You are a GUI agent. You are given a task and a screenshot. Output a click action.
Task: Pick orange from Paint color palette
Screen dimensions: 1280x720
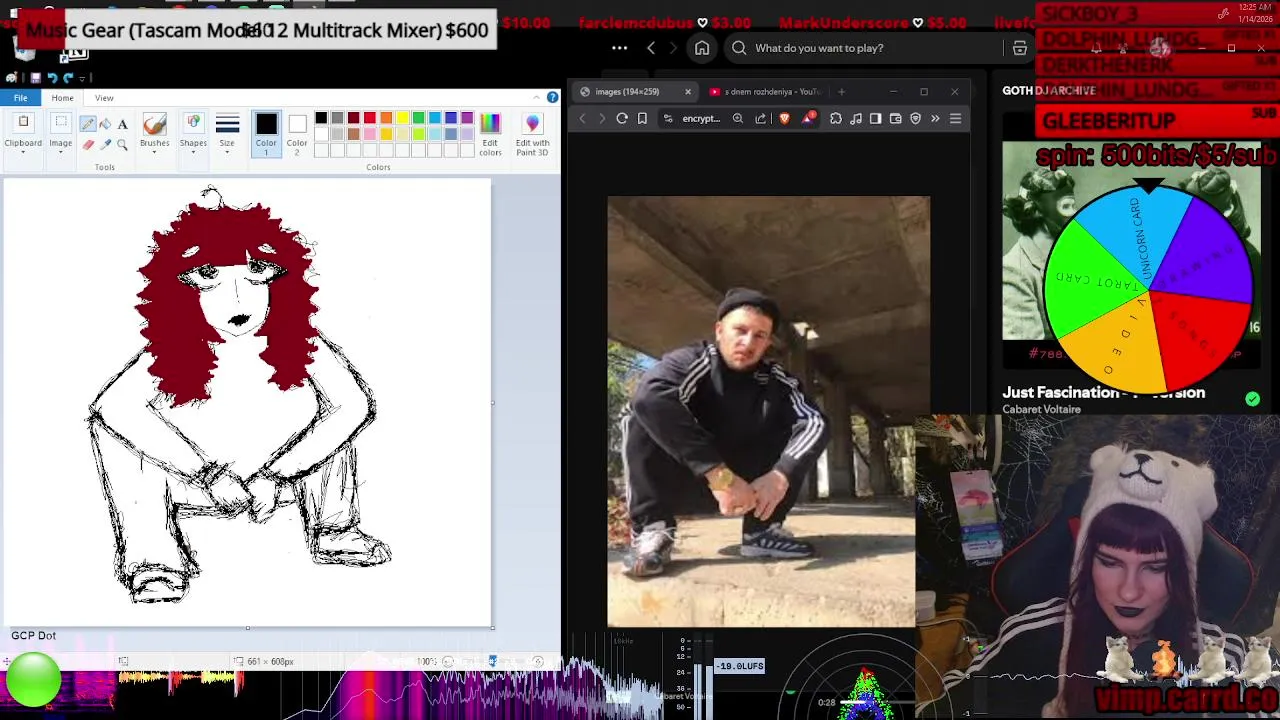click(386, 118)
